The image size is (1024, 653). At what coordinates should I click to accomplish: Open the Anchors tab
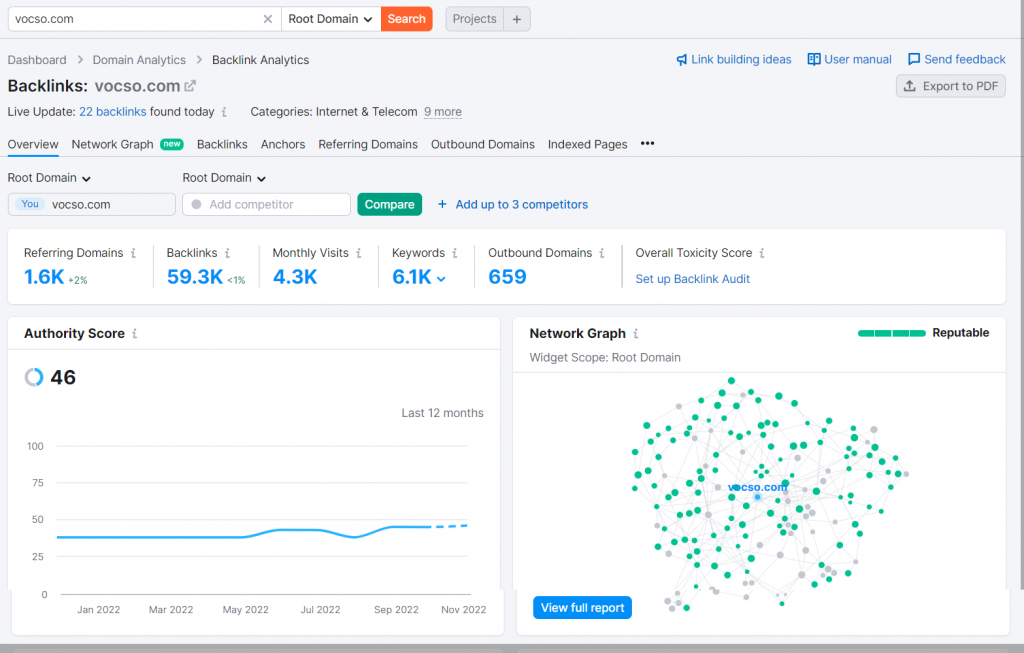283,144
